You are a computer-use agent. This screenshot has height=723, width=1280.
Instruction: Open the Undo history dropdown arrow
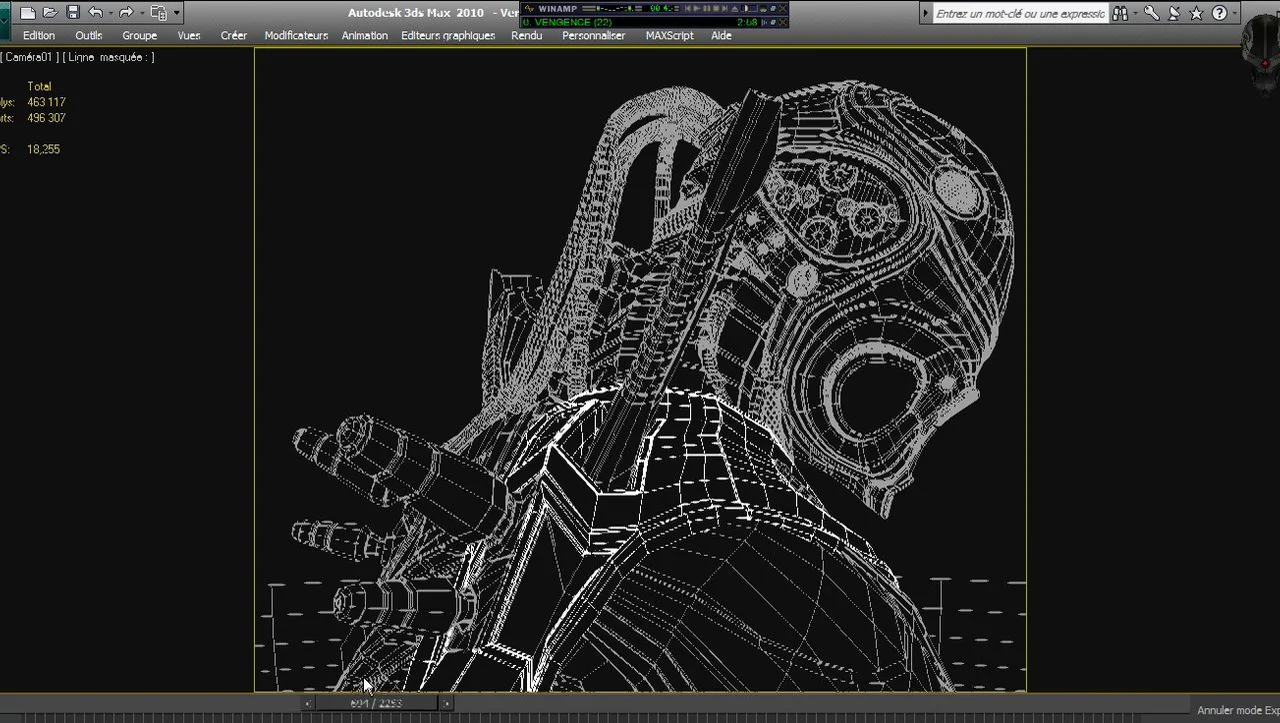pos(111,13)
